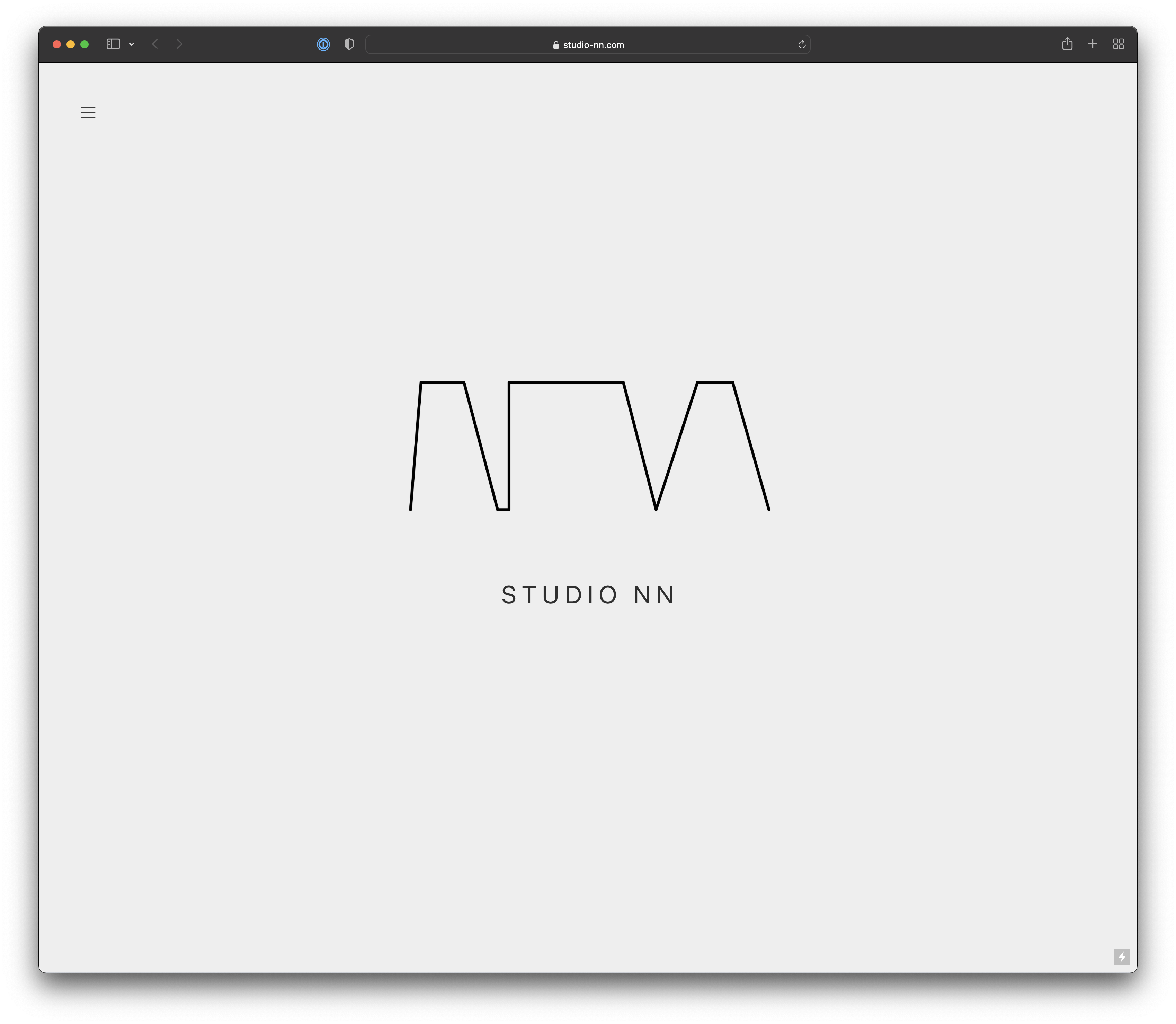Go back to the previous page
This screenshot has width=1176, height=1024.
tap(155, 44)
